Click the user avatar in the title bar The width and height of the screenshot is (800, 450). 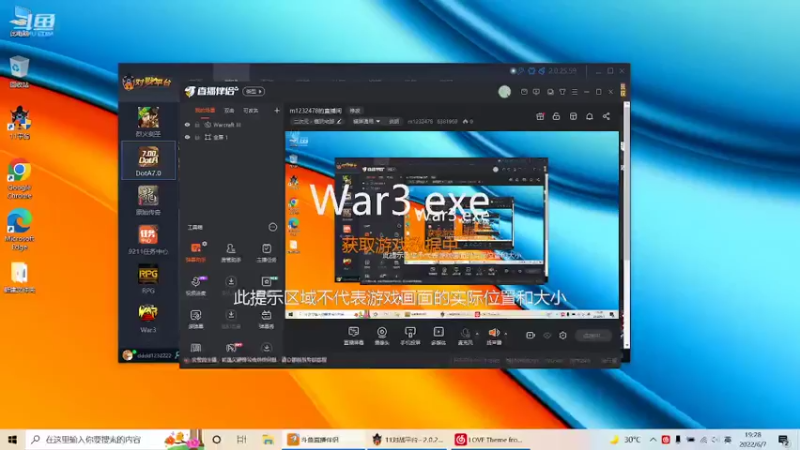pyautogui.click(x=505, y=91)
